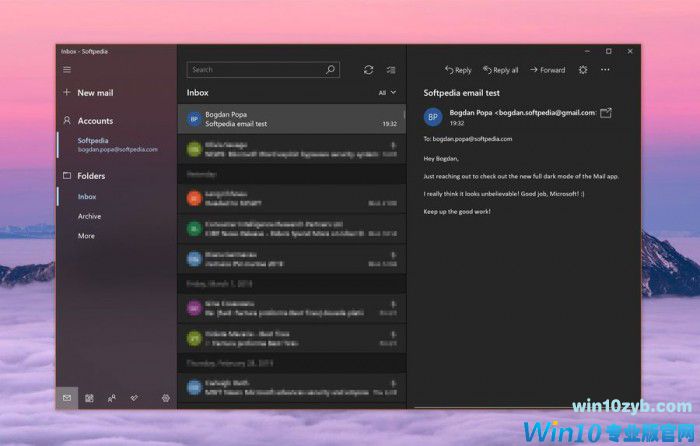Switch to Mail app icon
This screenshot has width=700, height=446.
[67, 398]
